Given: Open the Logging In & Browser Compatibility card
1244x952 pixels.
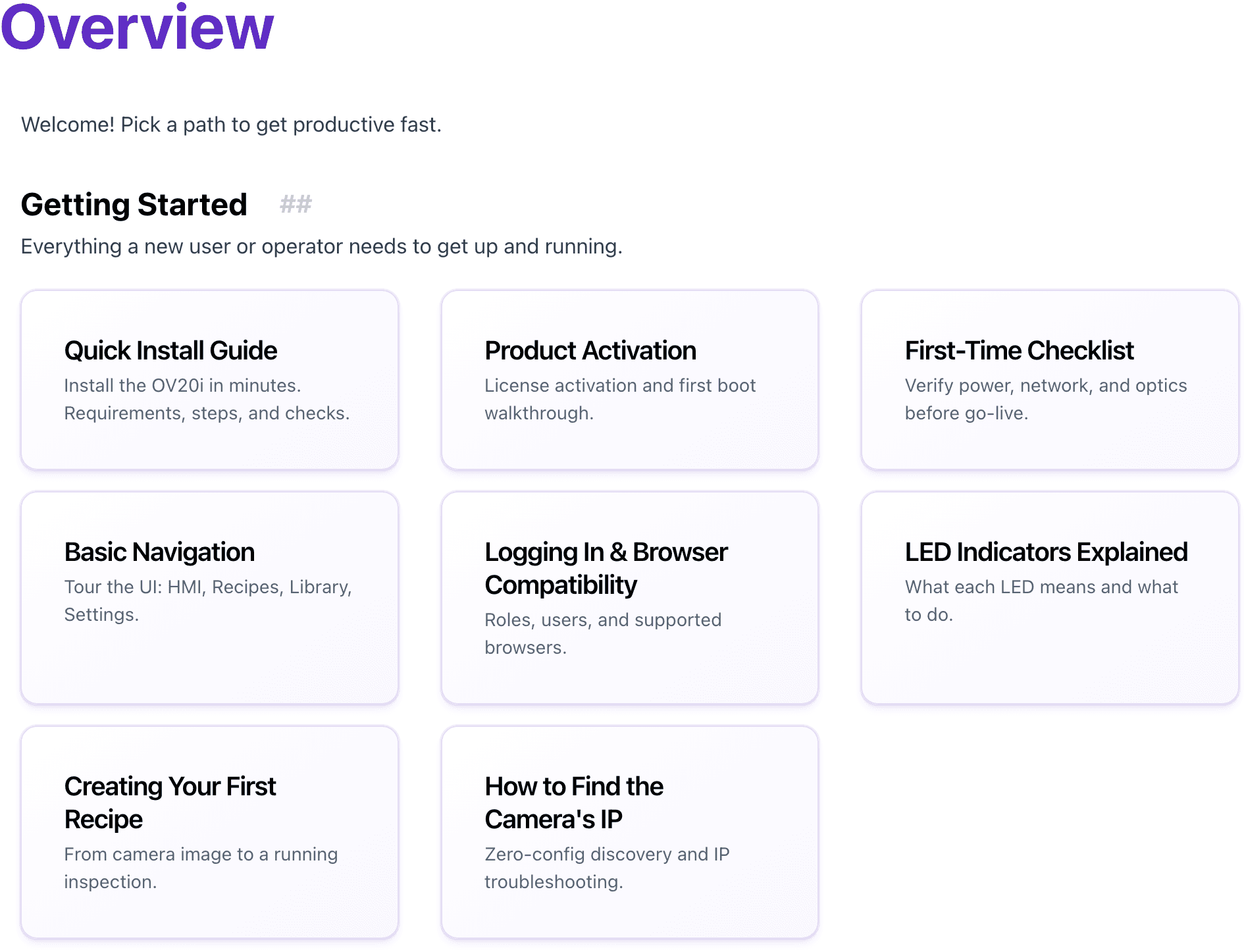Looking at the screenshot, I should point(629,596).
